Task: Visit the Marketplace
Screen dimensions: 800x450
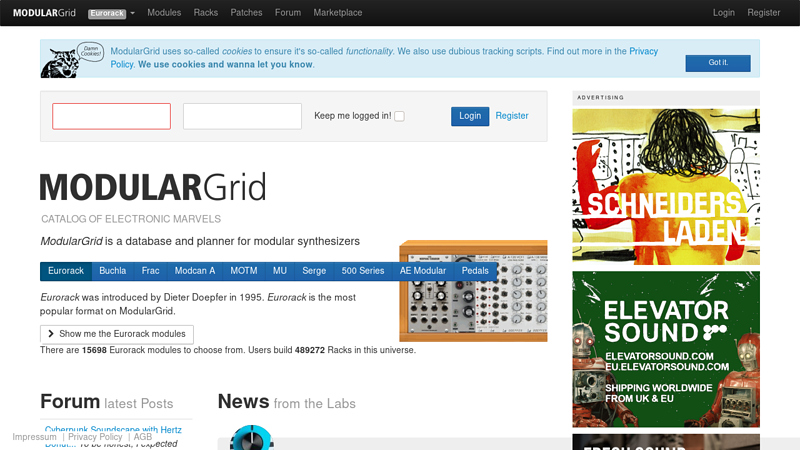Action: 338,13
